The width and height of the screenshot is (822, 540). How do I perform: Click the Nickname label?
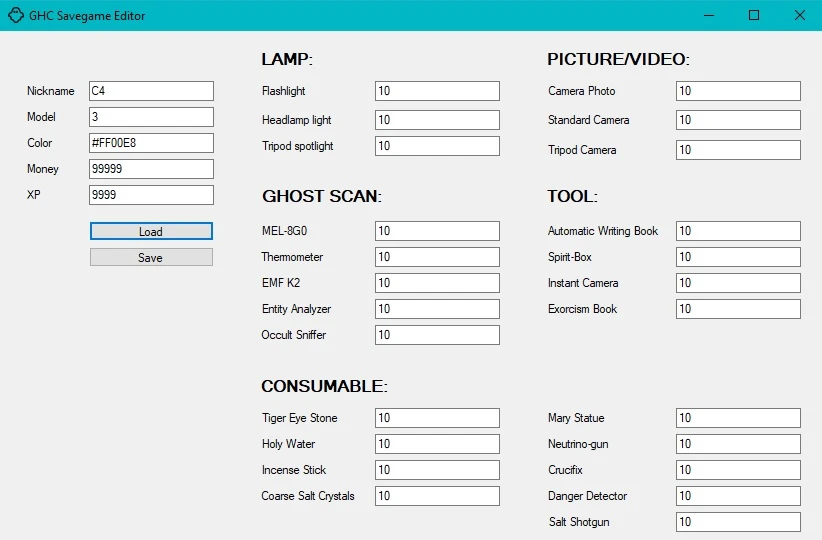(51, 91)
